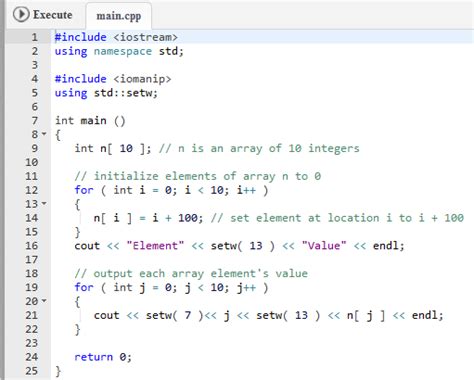Viewport: 474px width, 380px height.
Task: Click line number 25 in the gutter
Action: point(32,371)
